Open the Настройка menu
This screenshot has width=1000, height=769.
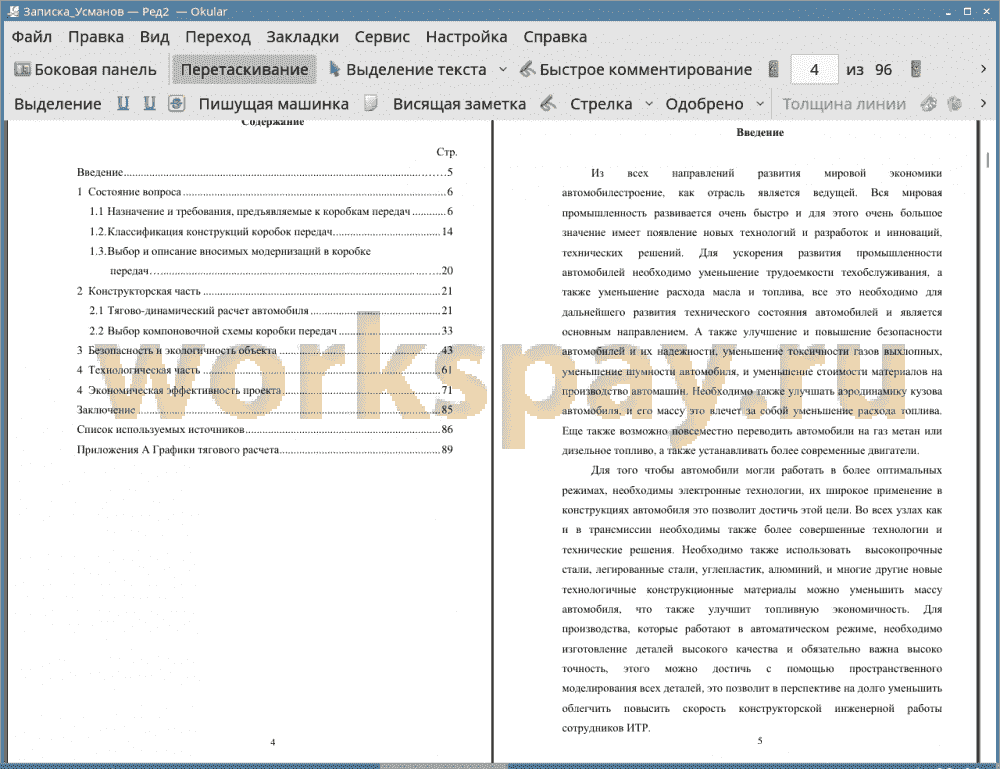(466, 37)
